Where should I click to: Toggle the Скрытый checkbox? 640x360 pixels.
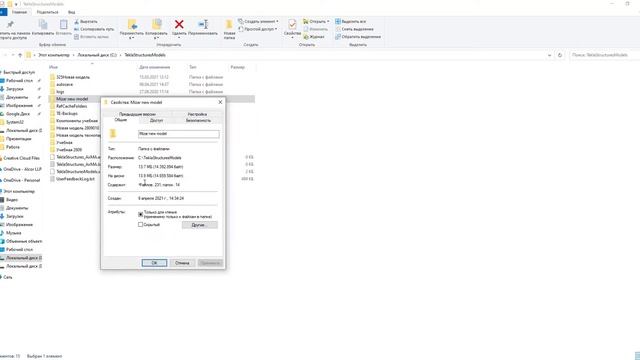click(140, 225)
